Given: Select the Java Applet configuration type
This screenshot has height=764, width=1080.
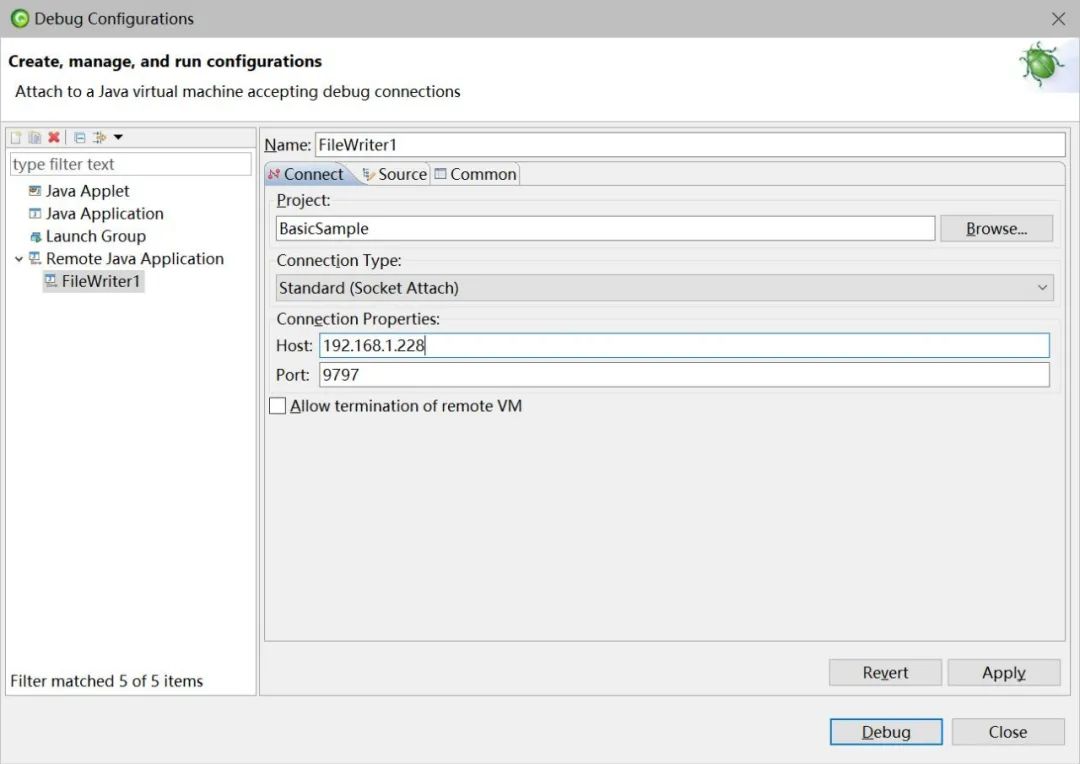Looking at the screenshot, I should click(87, 191).
